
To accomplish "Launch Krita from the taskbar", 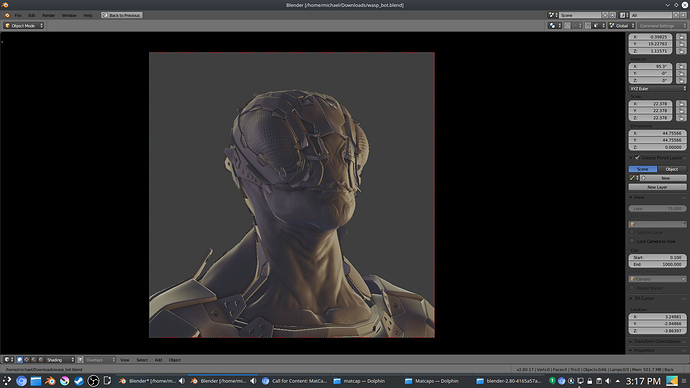I will click(x=65, y=381).
